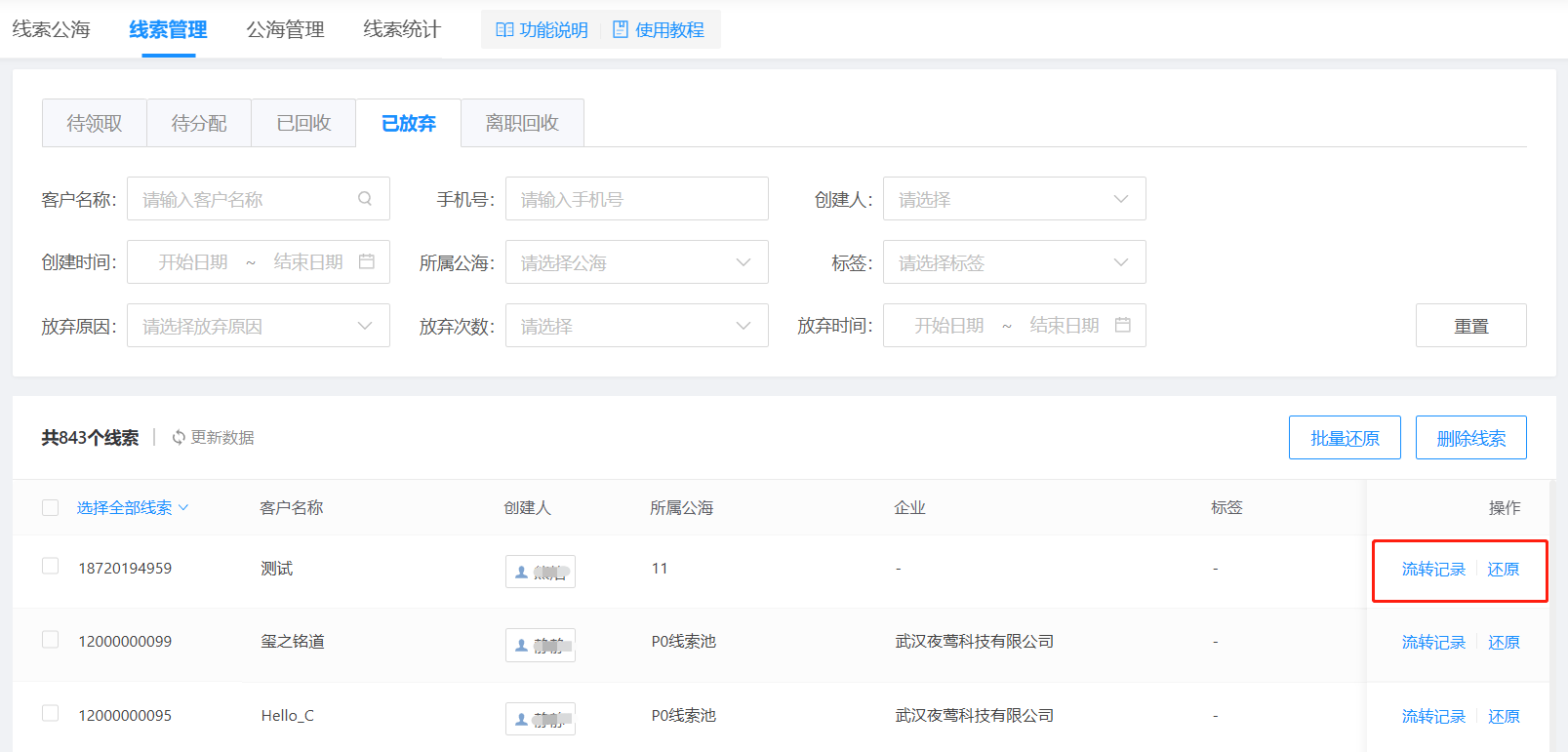Image resolution: width=1568 pixels, height=752 pixels.
Task: Click 武汉夜莺科技有限公司 in 玺之铭道 row
Action: point(975,642)
